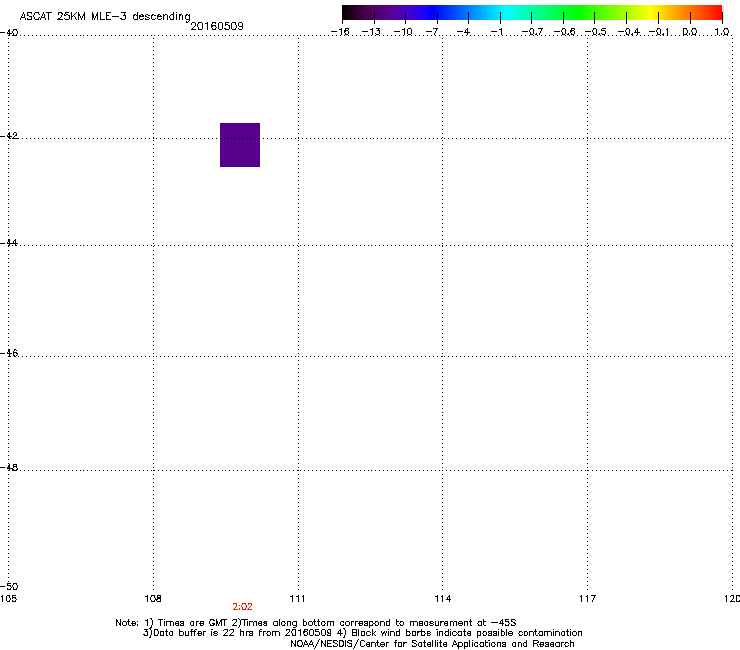Click the red 2:02 time label
740x650 pixels.
coord(242,607)
